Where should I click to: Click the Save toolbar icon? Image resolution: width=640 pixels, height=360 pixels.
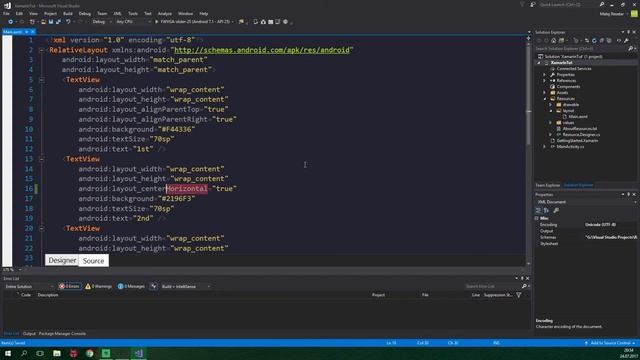[51, 22]
